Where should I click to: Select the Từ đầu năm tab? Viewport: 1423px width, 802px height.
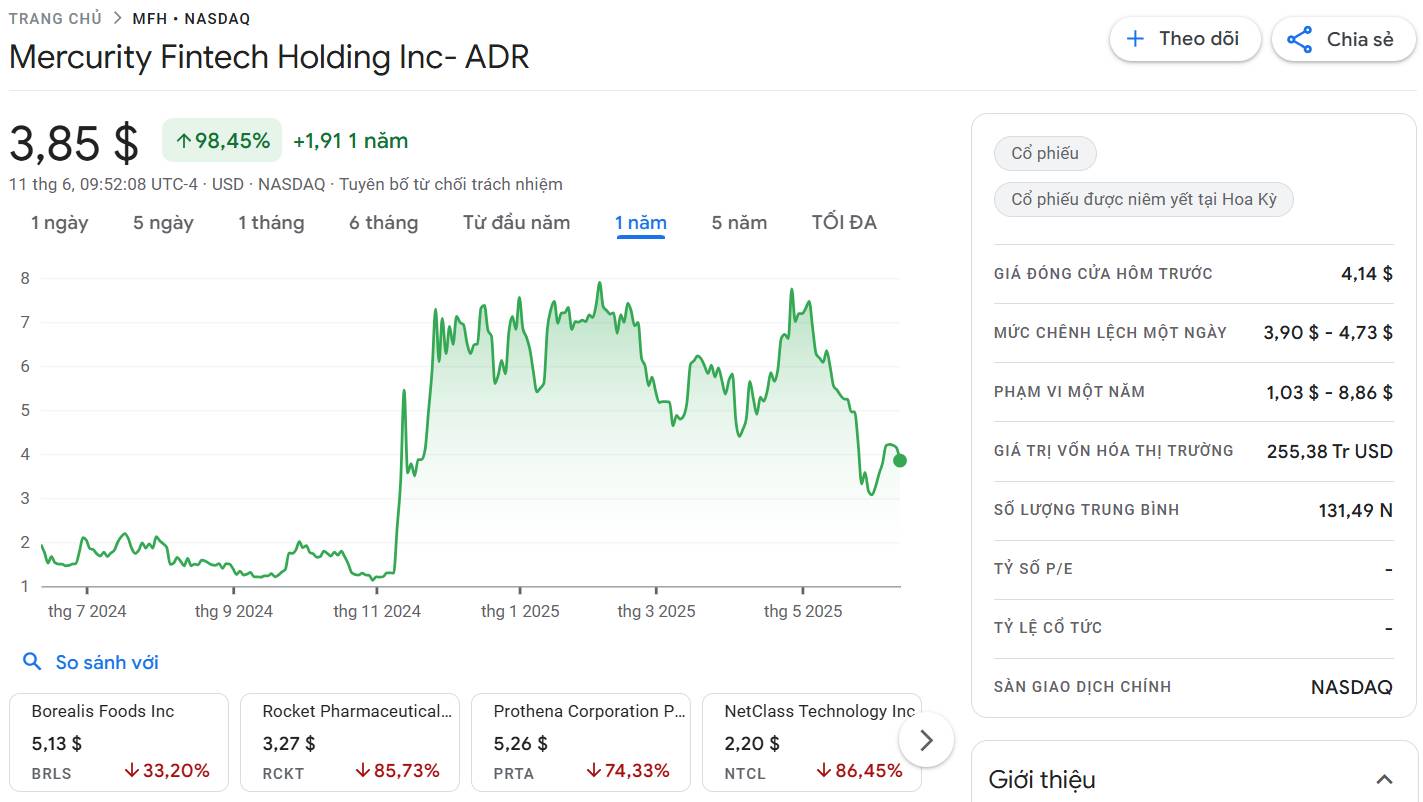(516, 223)
